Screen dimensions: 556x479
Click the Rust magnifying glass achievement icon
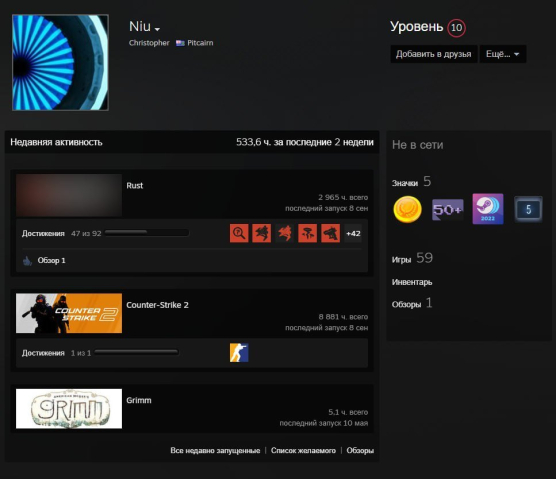[239, 233]
